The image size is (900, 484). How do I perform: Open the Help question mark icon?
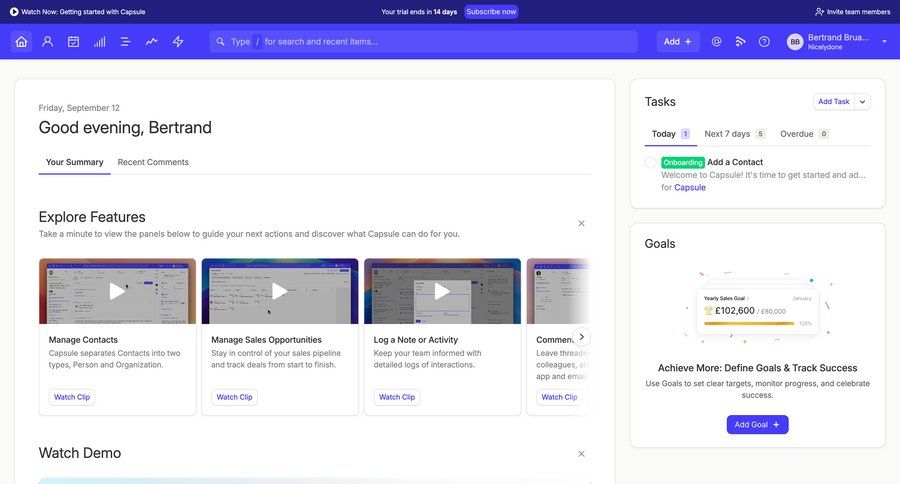tap(764, 42)
